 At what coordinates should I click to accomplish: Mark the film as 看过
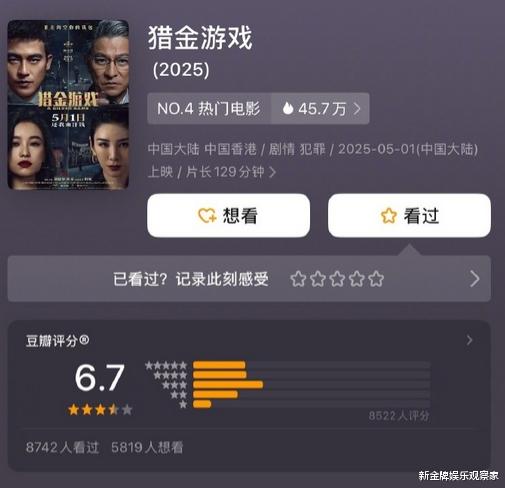click(409, 216)
